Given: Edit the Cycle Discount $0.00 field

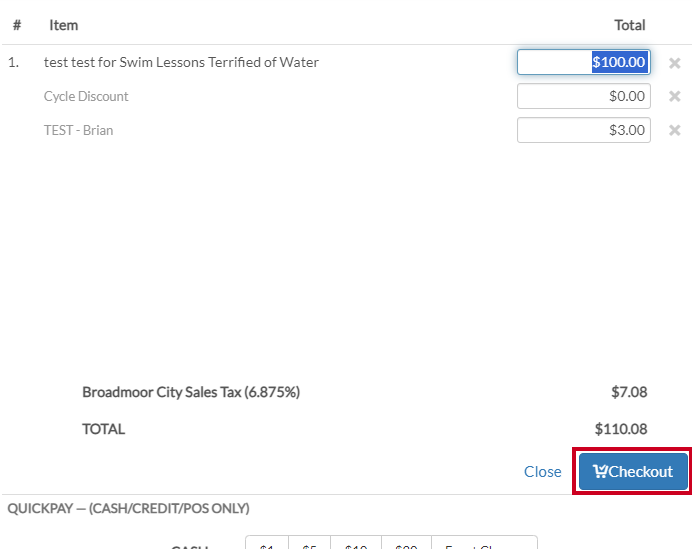Looking at the screenshot, I should [583, 96].
